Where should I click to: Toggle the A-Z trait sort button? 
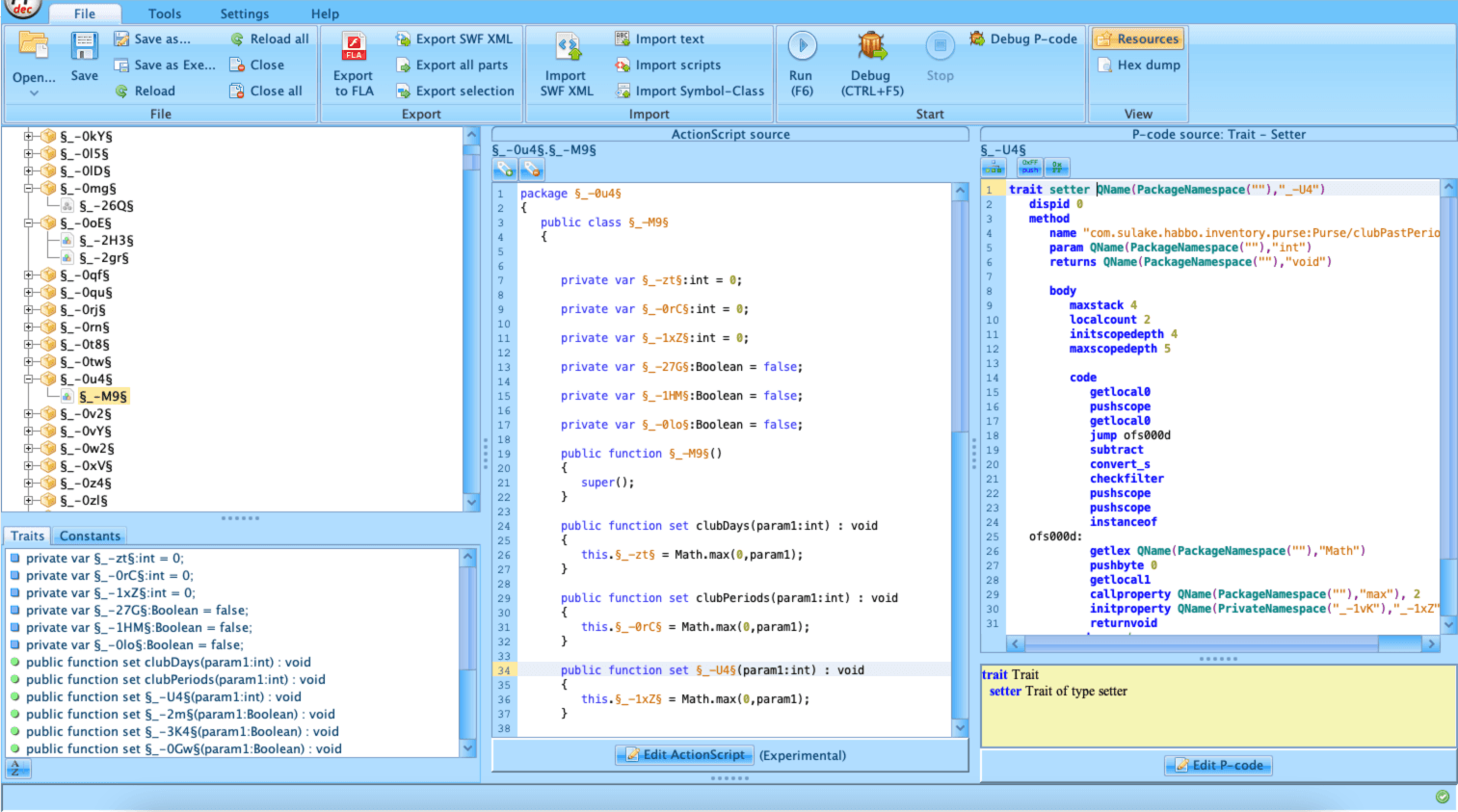(18, 769)
